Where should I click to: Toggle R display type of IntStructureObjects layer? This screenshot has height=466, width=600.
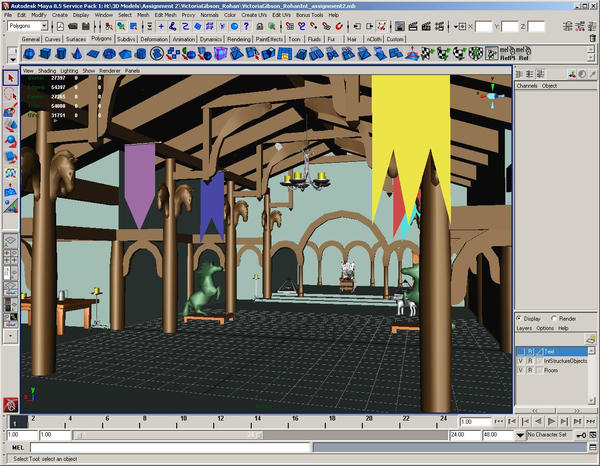(530, 361)
